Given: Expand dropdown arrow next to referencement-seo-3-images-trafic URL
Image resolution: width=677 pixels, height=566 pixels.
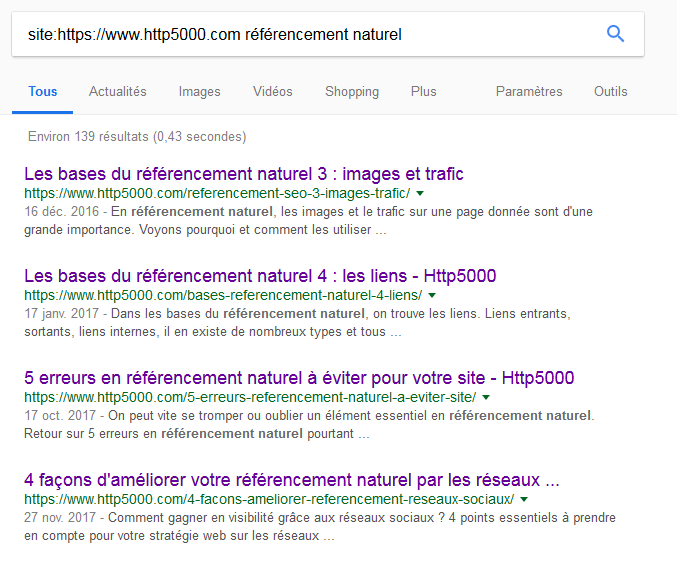Looking at the screenshot, I should coord(420,194).
